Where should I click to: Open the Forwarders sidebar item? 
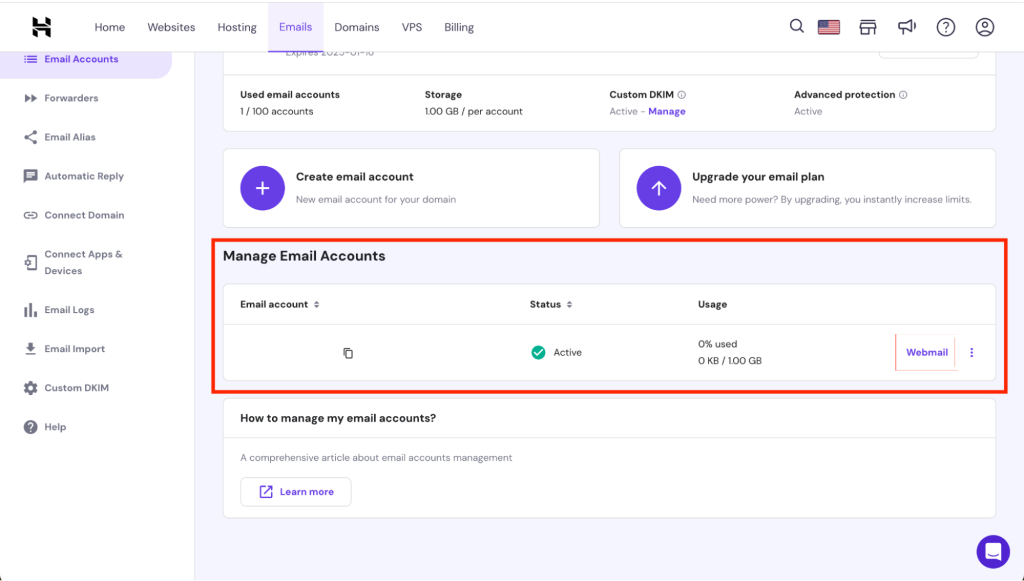pyautogui.click(x=71, y=98)
